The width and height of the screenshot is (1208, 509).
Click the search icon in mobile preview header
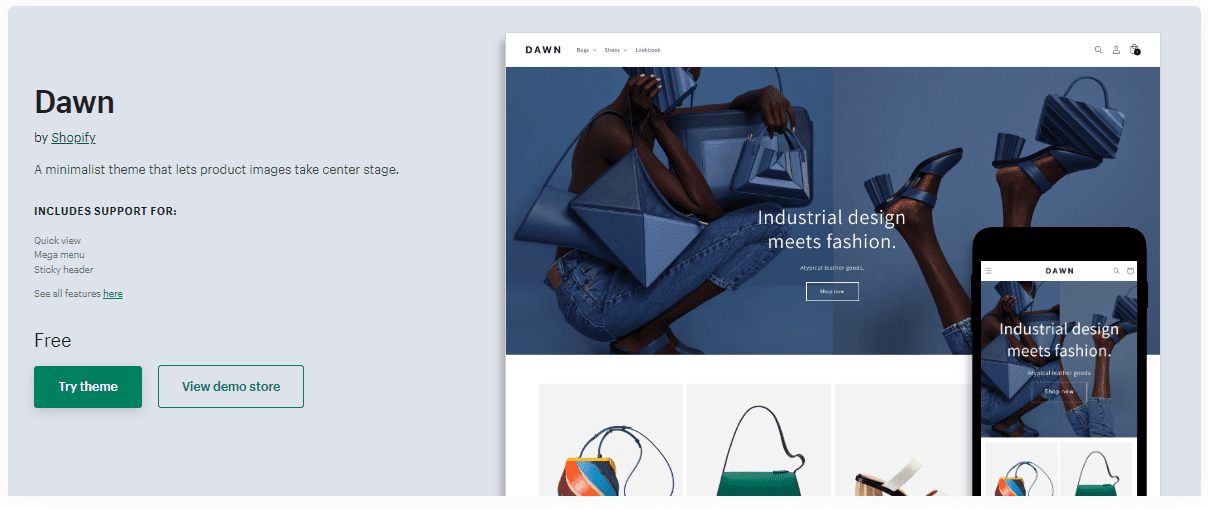tap(1117, 270)
